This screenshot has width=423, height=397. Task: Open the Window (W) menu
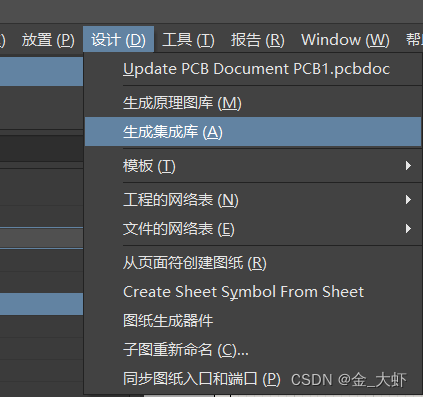[345, 40]
